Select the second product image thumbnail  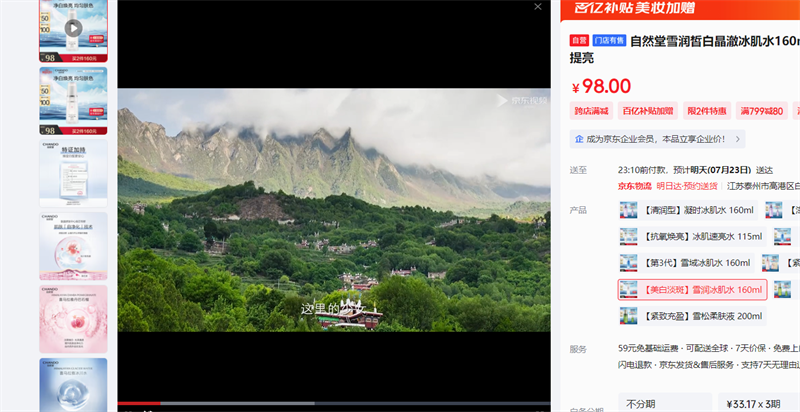[73, 100]
